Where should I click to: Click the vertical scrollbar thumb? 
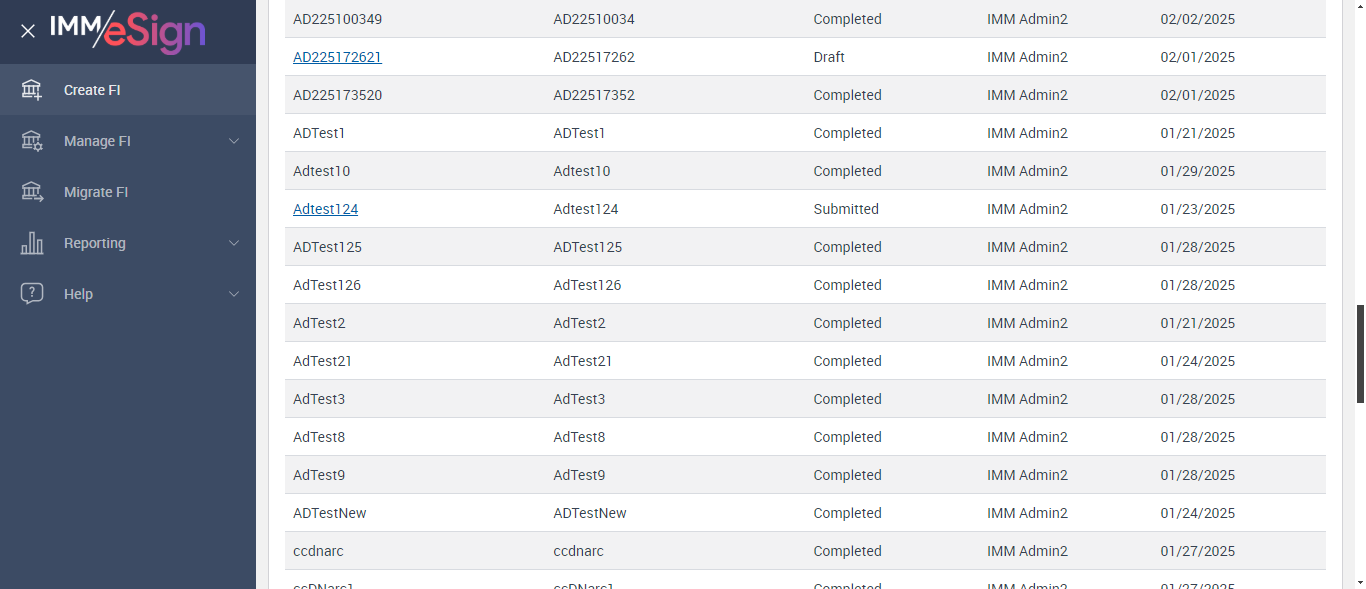[x=1360, y=354]
